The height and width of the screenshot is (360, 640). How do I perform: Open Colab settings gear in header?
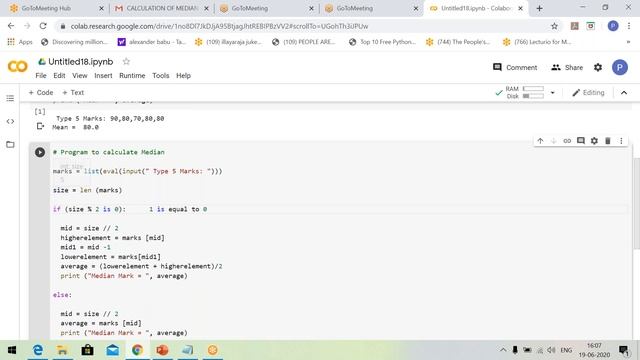[598, 67]
